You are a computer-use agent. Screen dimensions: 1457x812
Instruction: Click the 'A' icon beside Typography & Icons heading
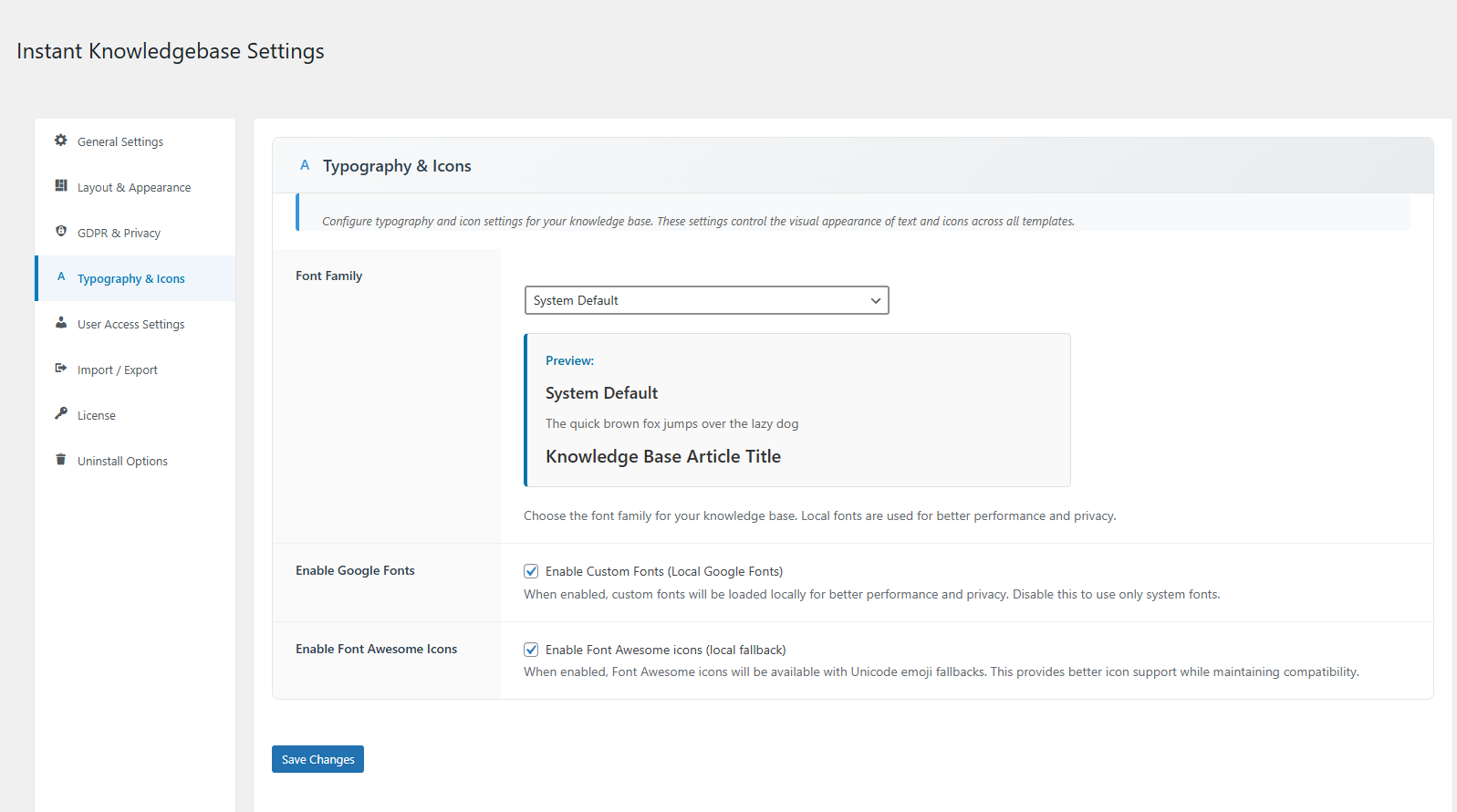click(x=305, y=165)
